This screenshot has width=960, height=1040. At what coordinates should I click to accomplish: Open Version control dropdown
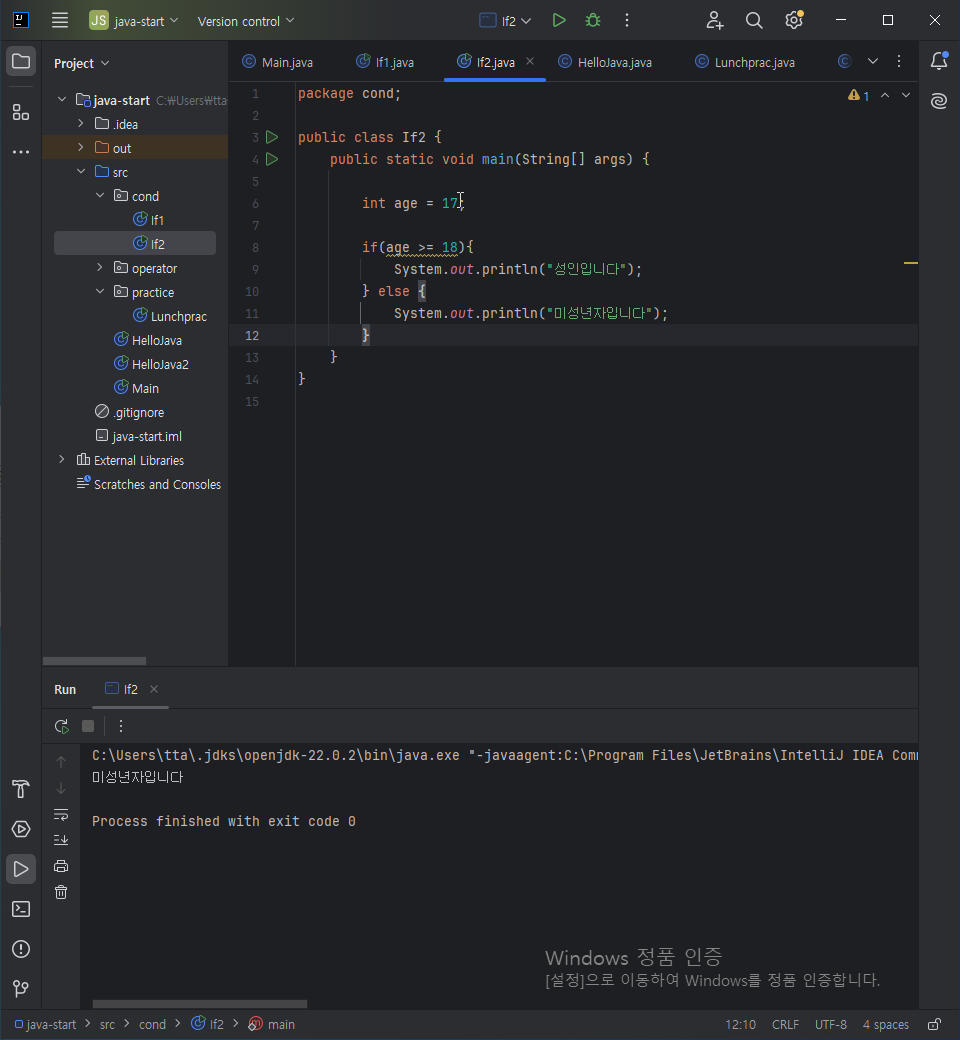[x=245, y=21]
